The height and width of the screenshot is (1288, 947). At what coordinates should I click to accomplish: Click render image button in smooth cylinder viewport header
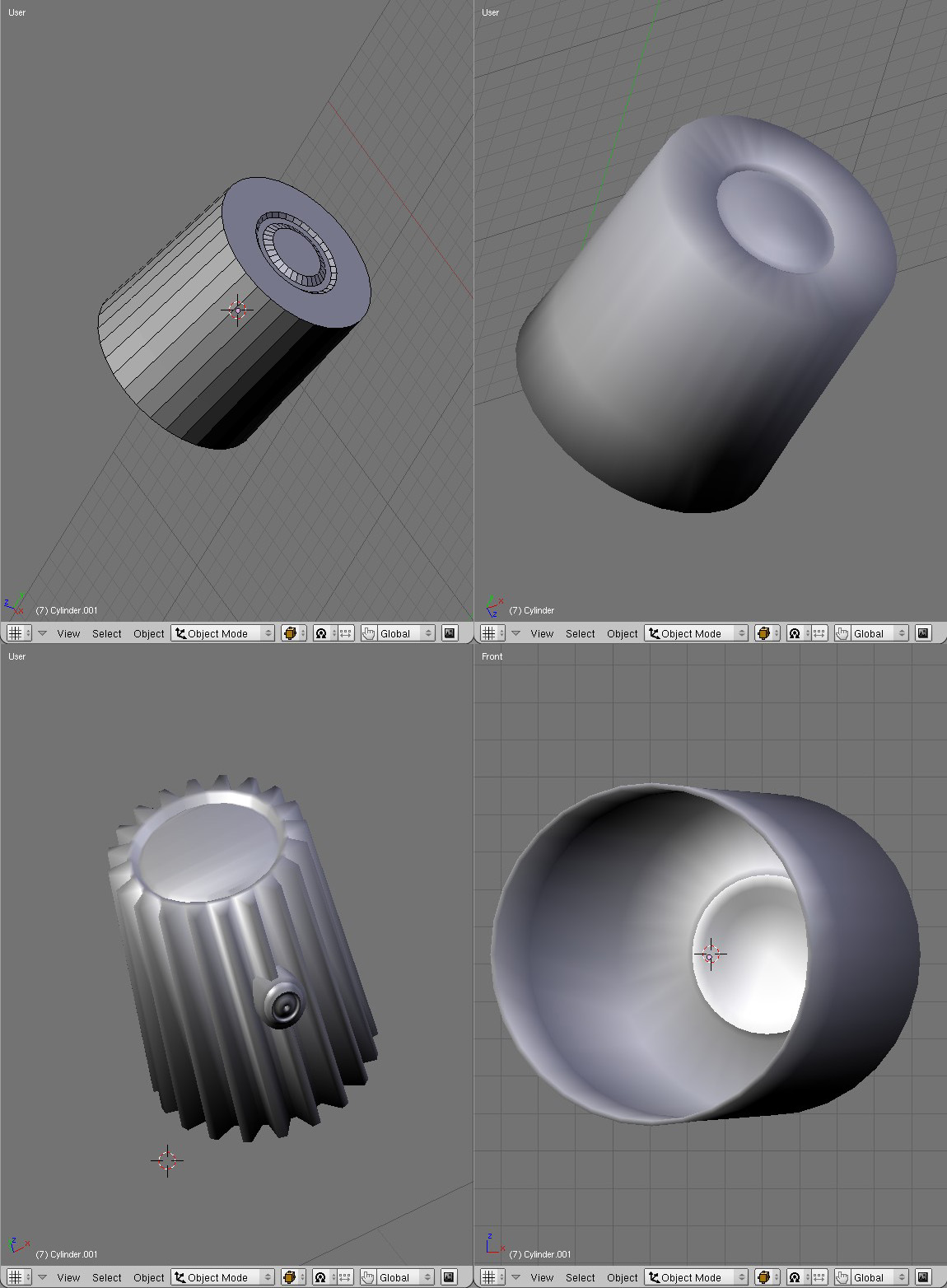(923, 633)
